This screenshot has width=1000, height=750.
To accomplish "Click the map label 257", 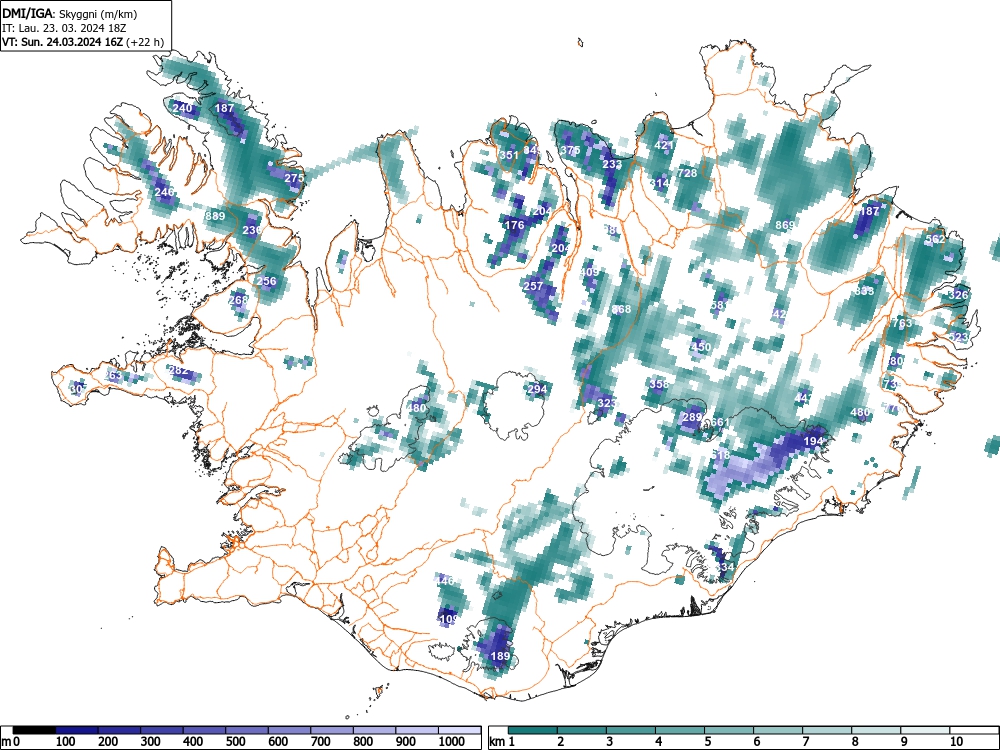I will [533, 286].
